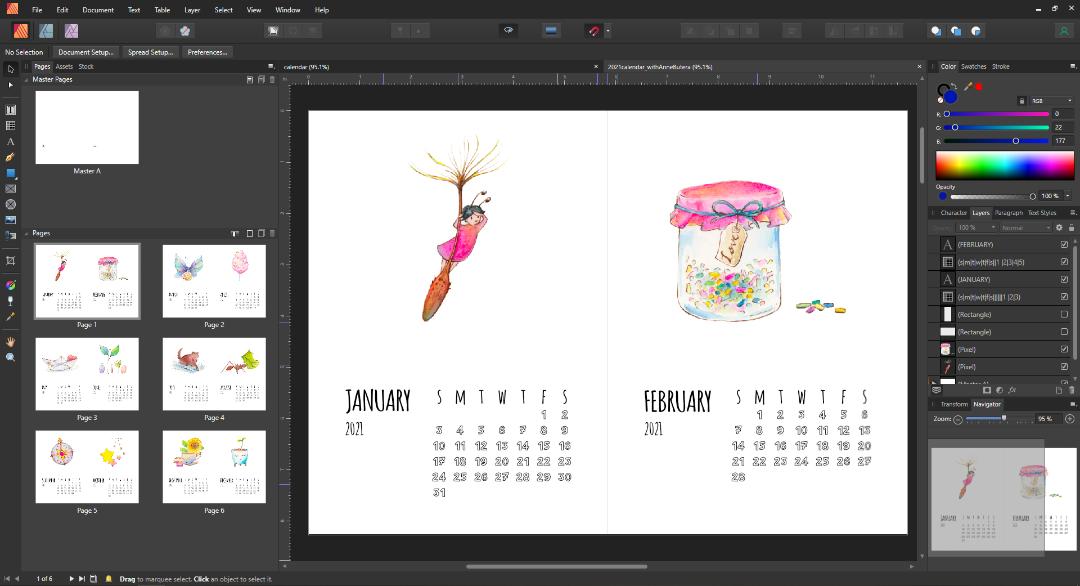Toggle visibility of JANUARY layer
The height and width of the screenshot is (586, 1080).
(1064, 280)
